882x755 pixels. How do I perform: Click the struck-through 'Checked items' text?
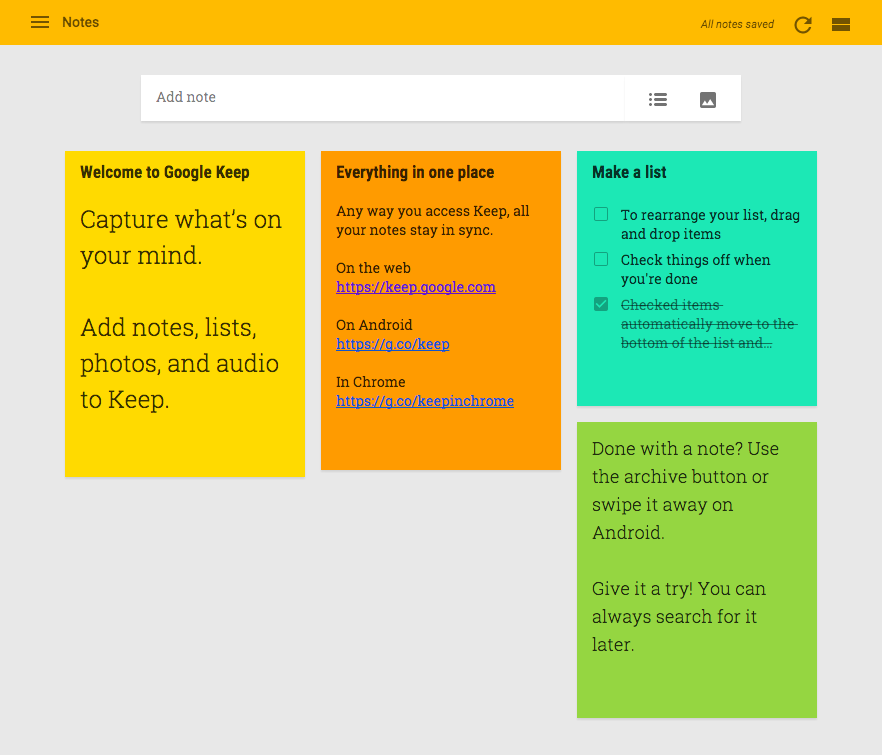coord(709,324)
